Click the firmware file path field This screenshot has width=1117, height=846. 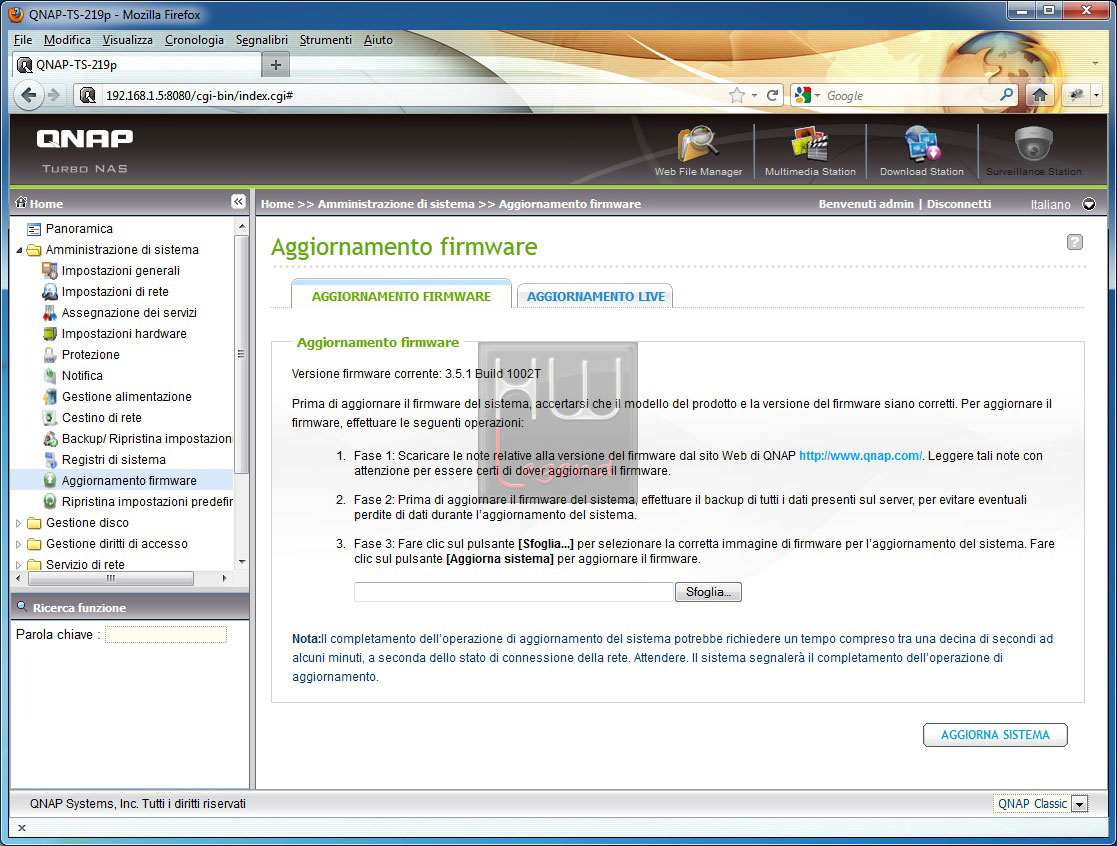click(x=514, y=592)
